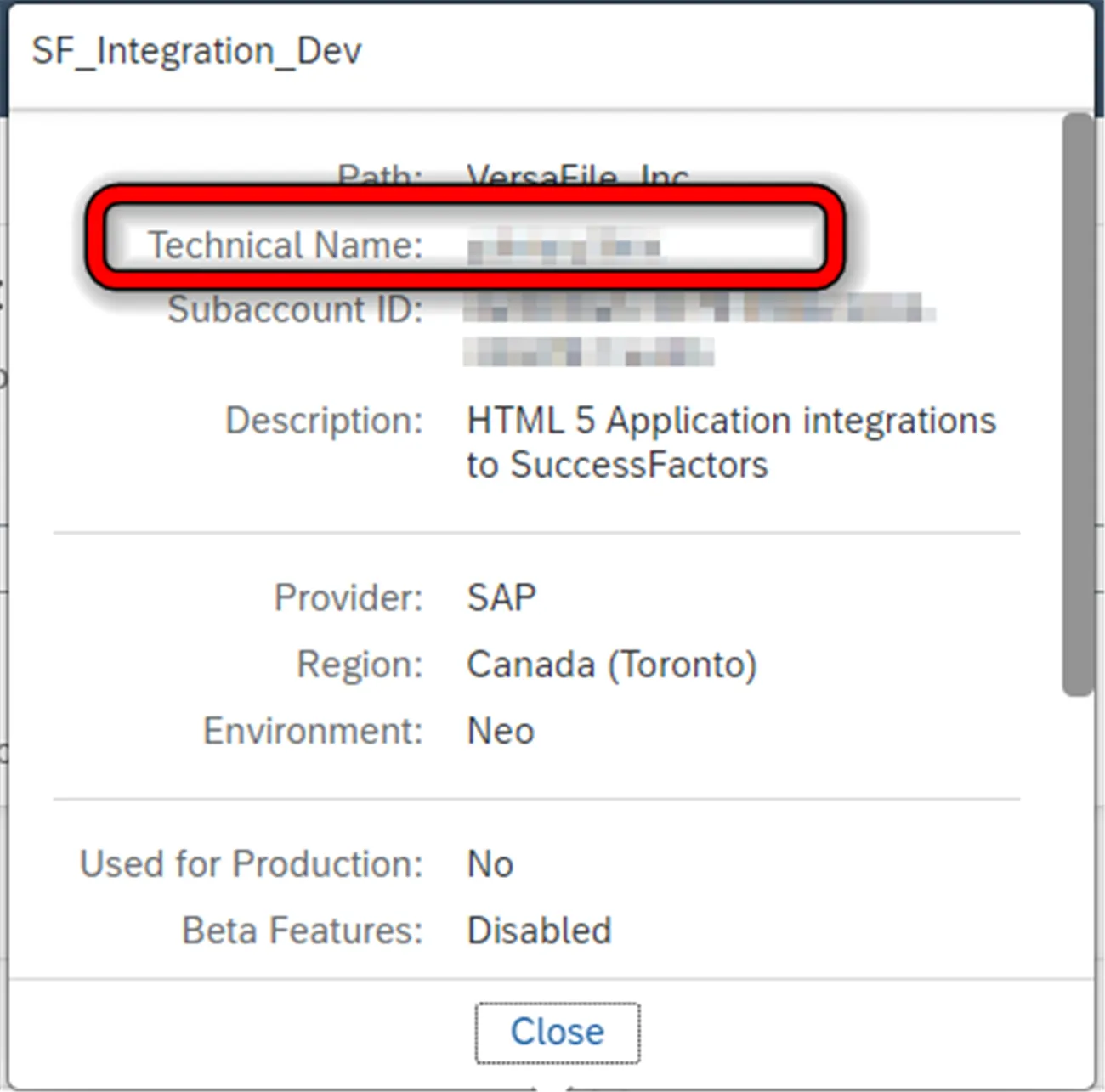Image resolution: width=1105 pixels, height=1092 pixels.
Task: Select the 'Beta Features:' label
Action: click(x=303, y=931)
